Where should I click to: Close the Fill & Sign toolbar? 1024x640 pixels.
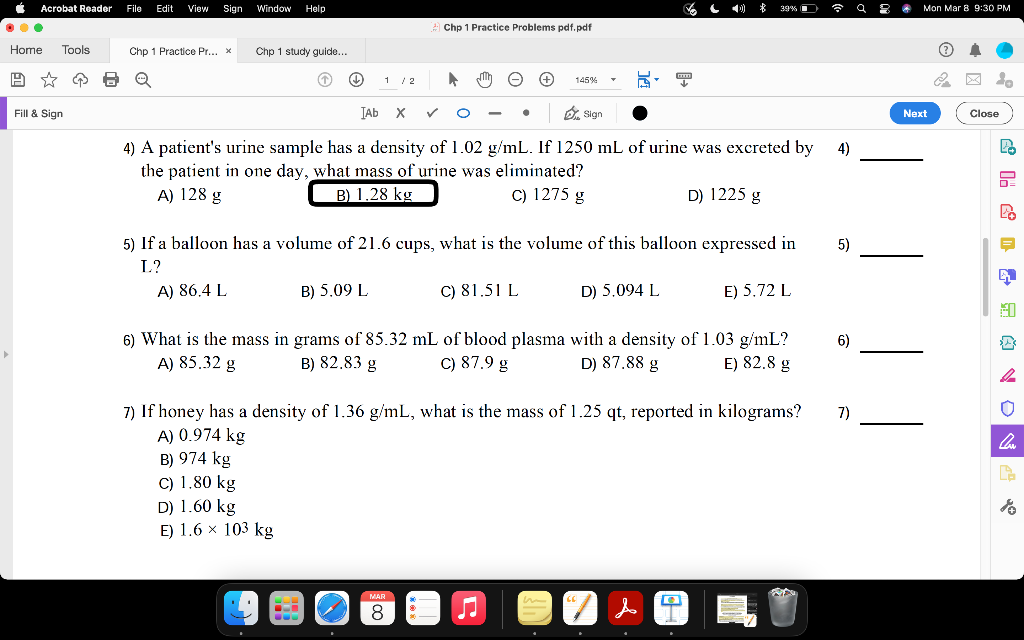pyautogui.click(x=984, y=113)
